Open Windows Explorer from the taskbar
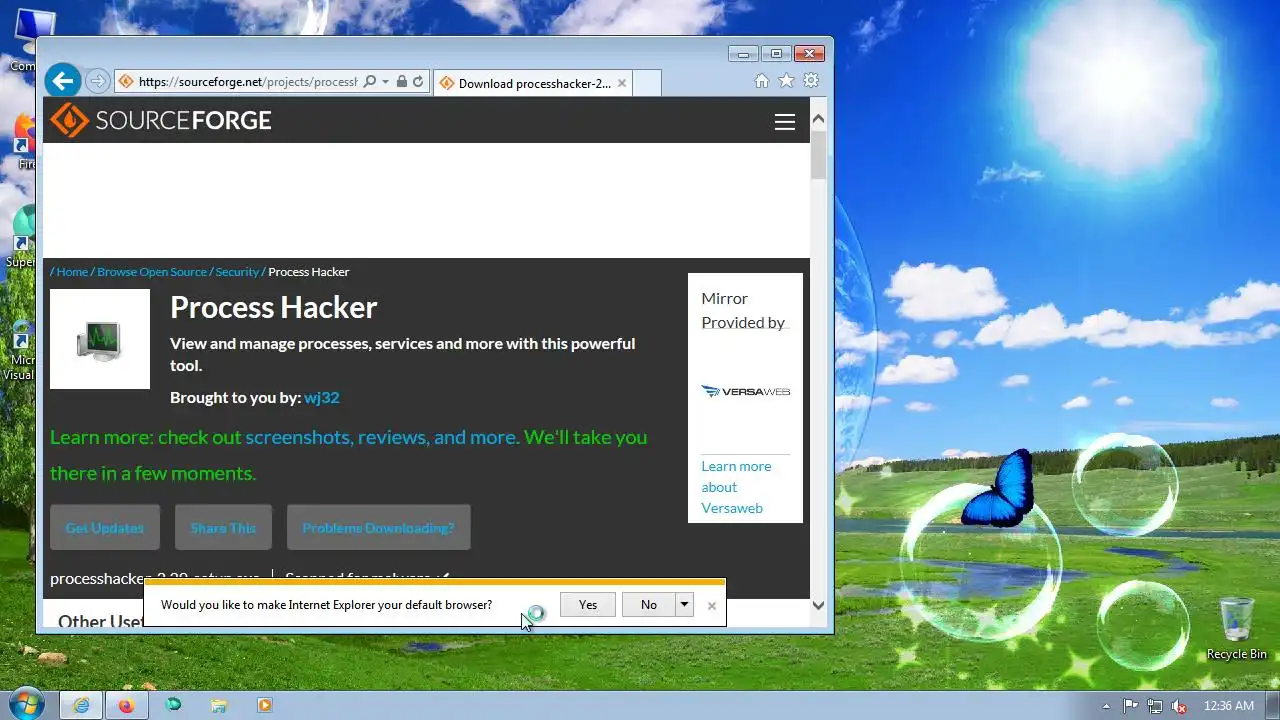This screenshot has height=720, width=1280. click(x=219, y=705)
